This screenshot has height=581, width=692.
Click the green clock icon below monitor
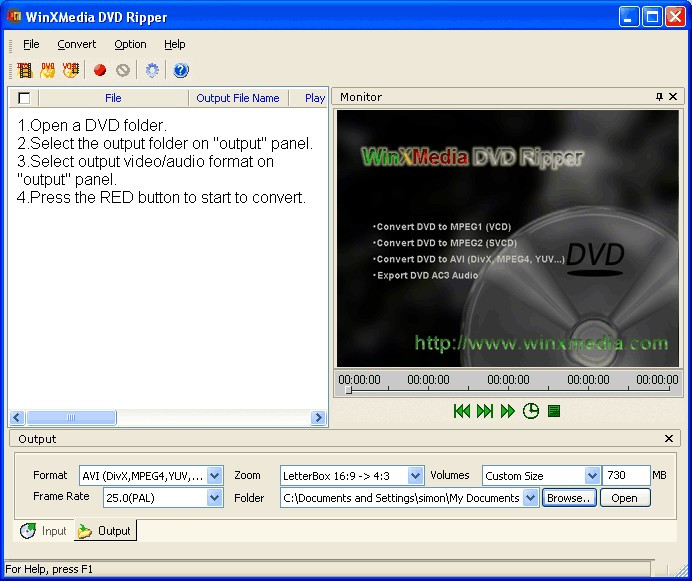pyautogui.click(x=530, y=411)
